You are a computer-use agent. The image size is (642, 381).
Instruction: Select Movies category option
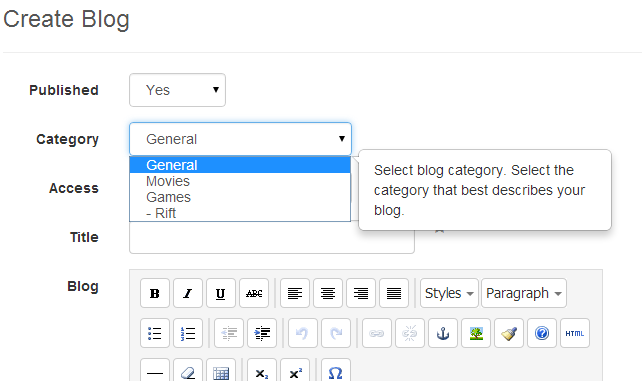point(240,181)
